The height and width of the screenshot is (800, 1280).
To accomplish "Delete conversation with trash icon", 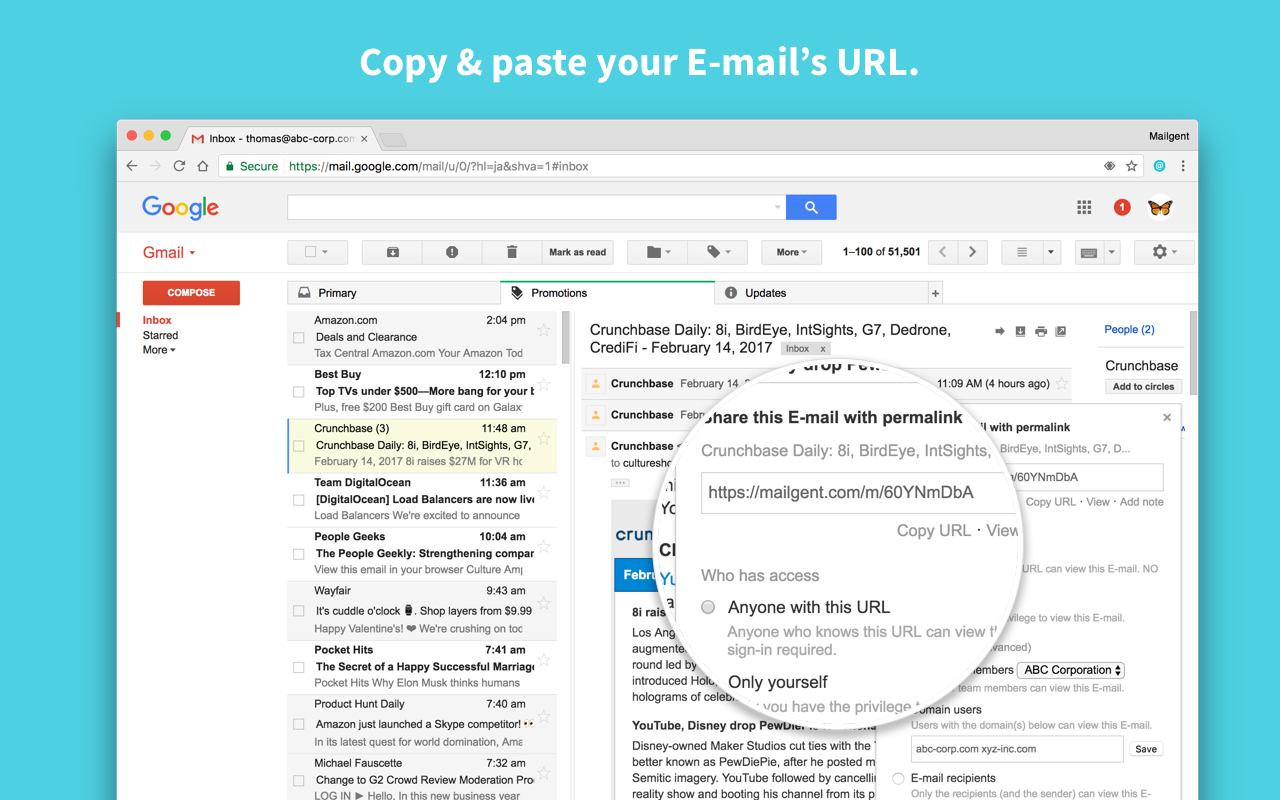I will [512, 252].
